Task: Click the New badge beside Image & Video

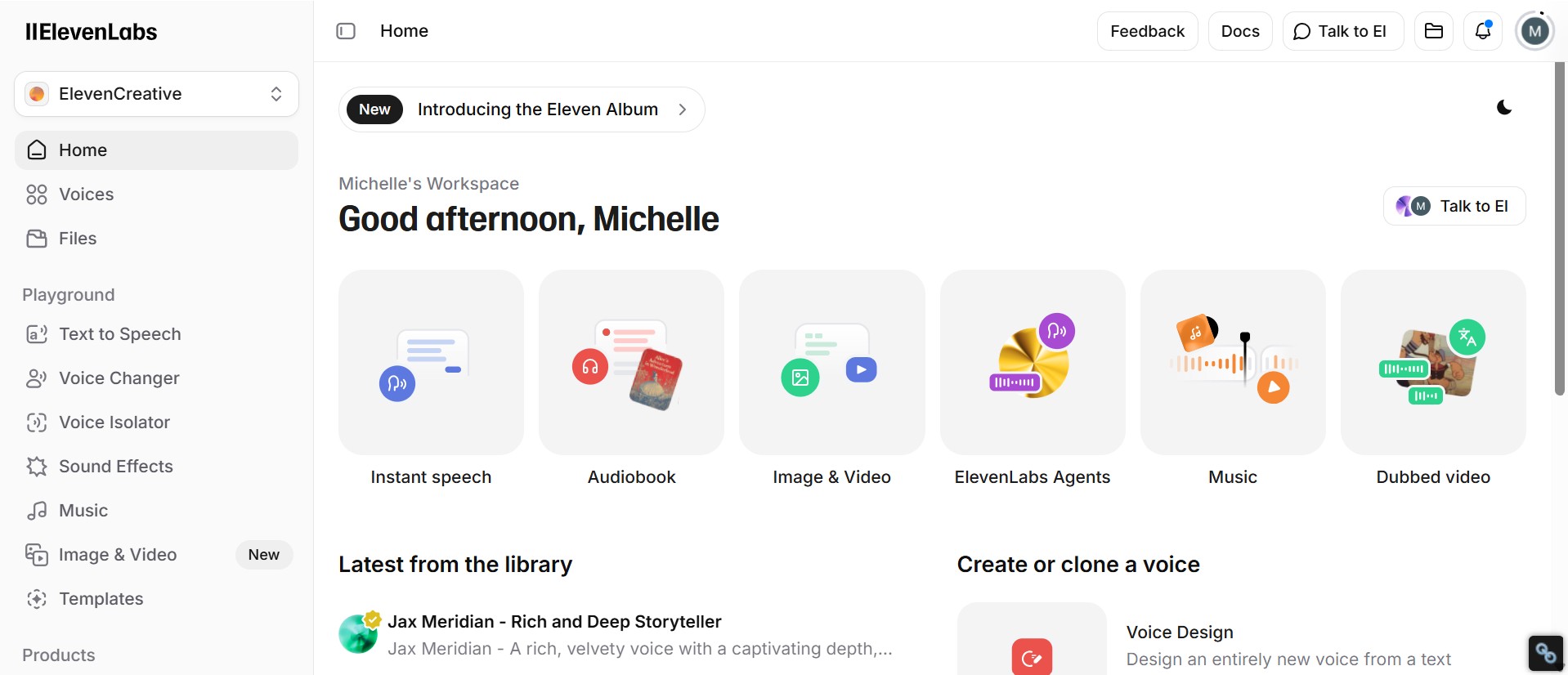Action: pos(264,555)
